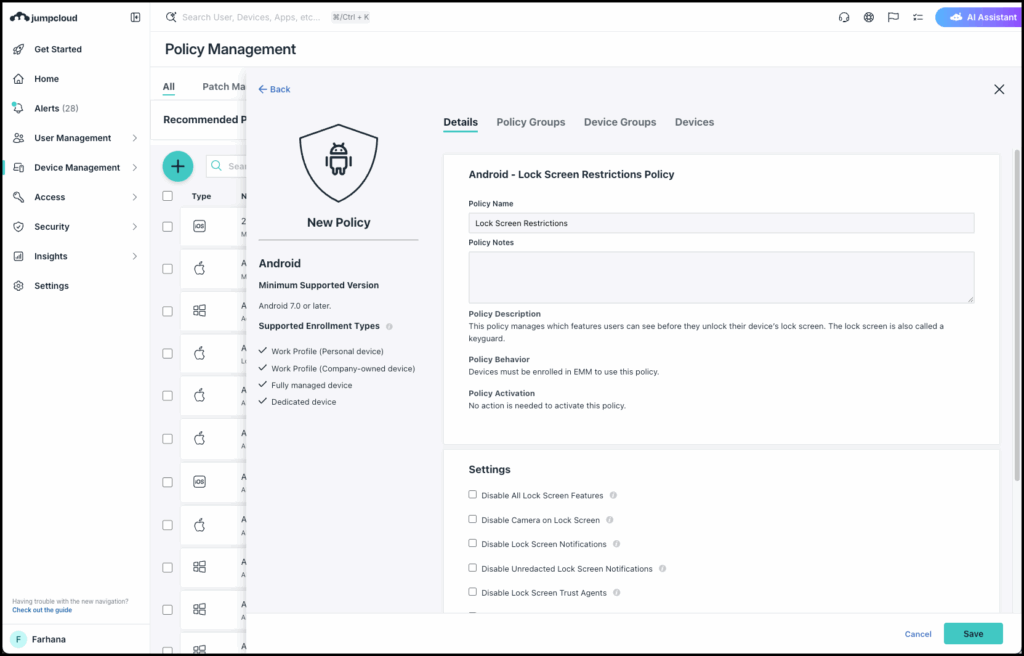Click the flag icon in top bar
Screen dimensions: 1024x656
(x=893, y=17)
